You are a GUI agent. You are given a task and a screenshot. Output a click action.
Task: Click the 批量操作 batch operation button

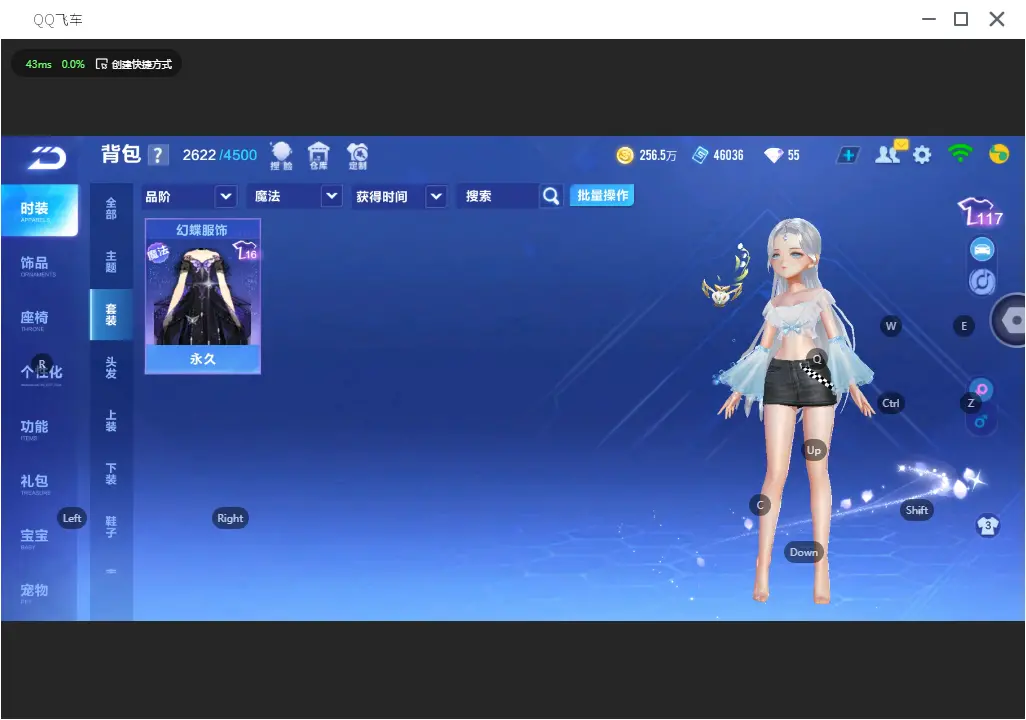602,195
